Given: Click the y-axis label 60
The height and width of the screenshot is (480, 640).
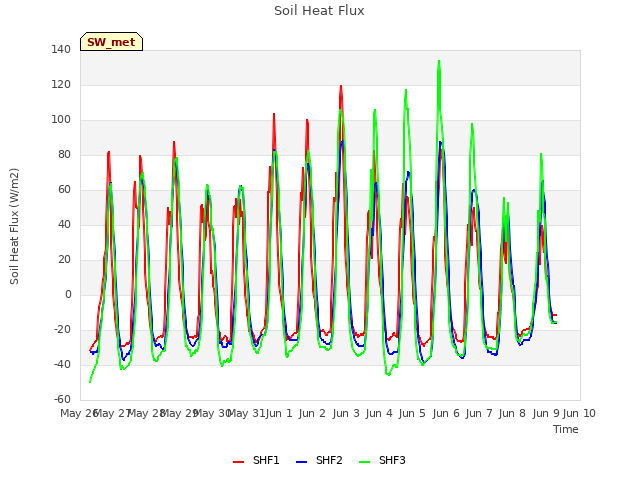Looking at the screenshot, I should 64,190.
